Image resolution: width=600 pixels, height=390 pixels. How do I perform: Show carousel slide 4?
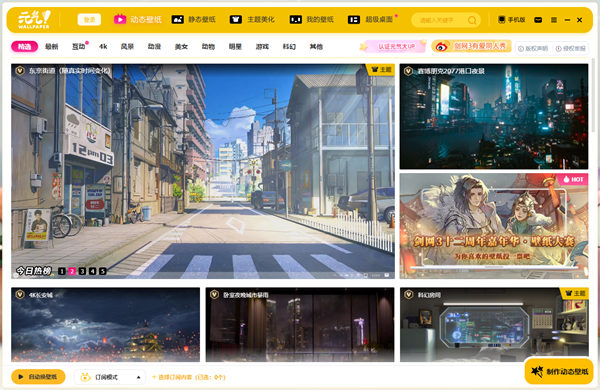pyautogui.click(x=93, y=271)
